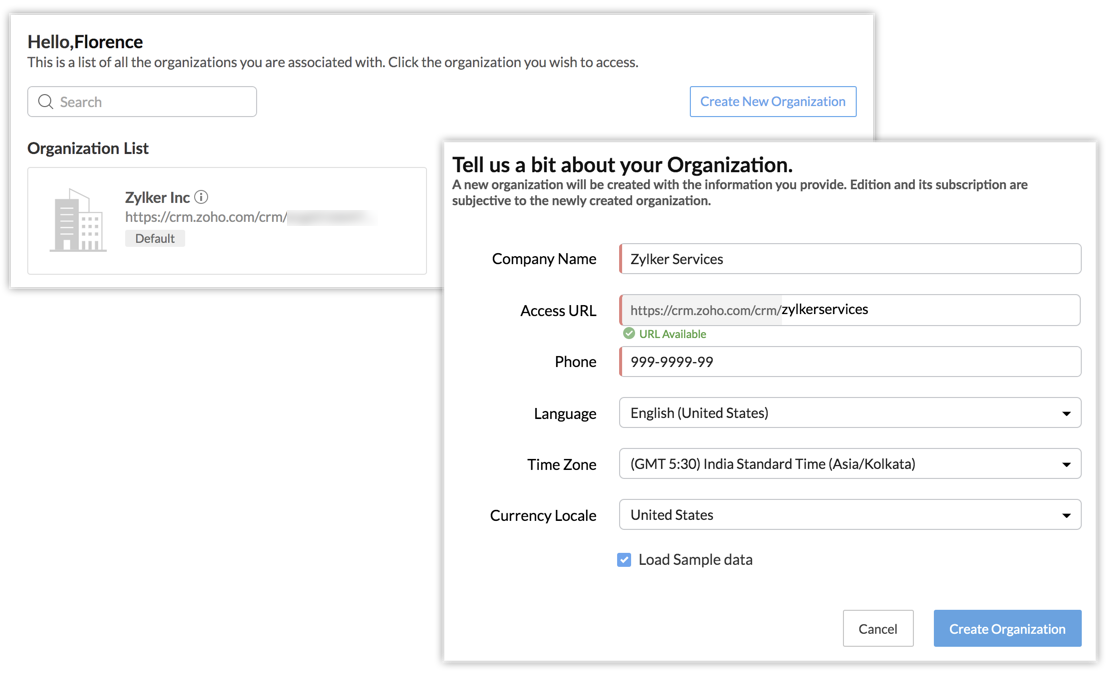
Task: Click the Organization List heading
Action: [x=88, y=148]
